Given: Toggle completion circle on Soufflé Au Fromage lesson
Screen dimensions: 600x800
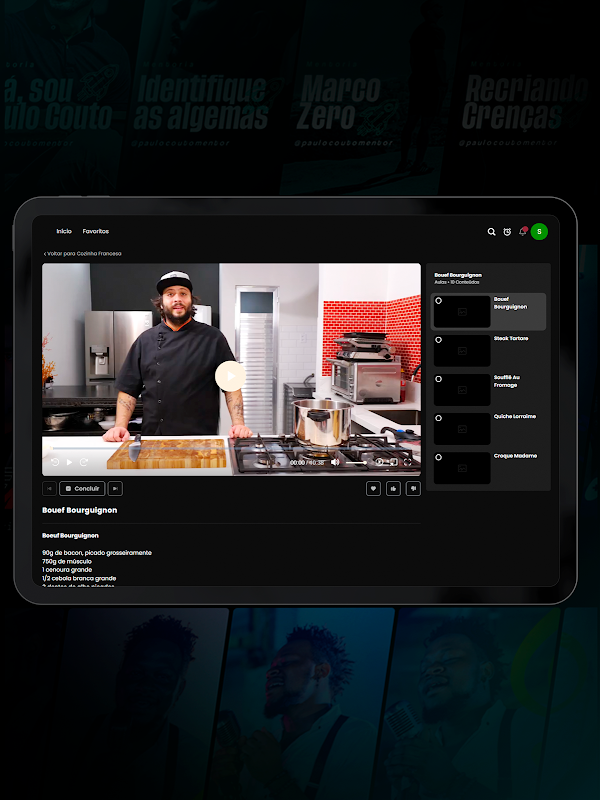Looking at the screenshot, I should (x=438, y=379).
